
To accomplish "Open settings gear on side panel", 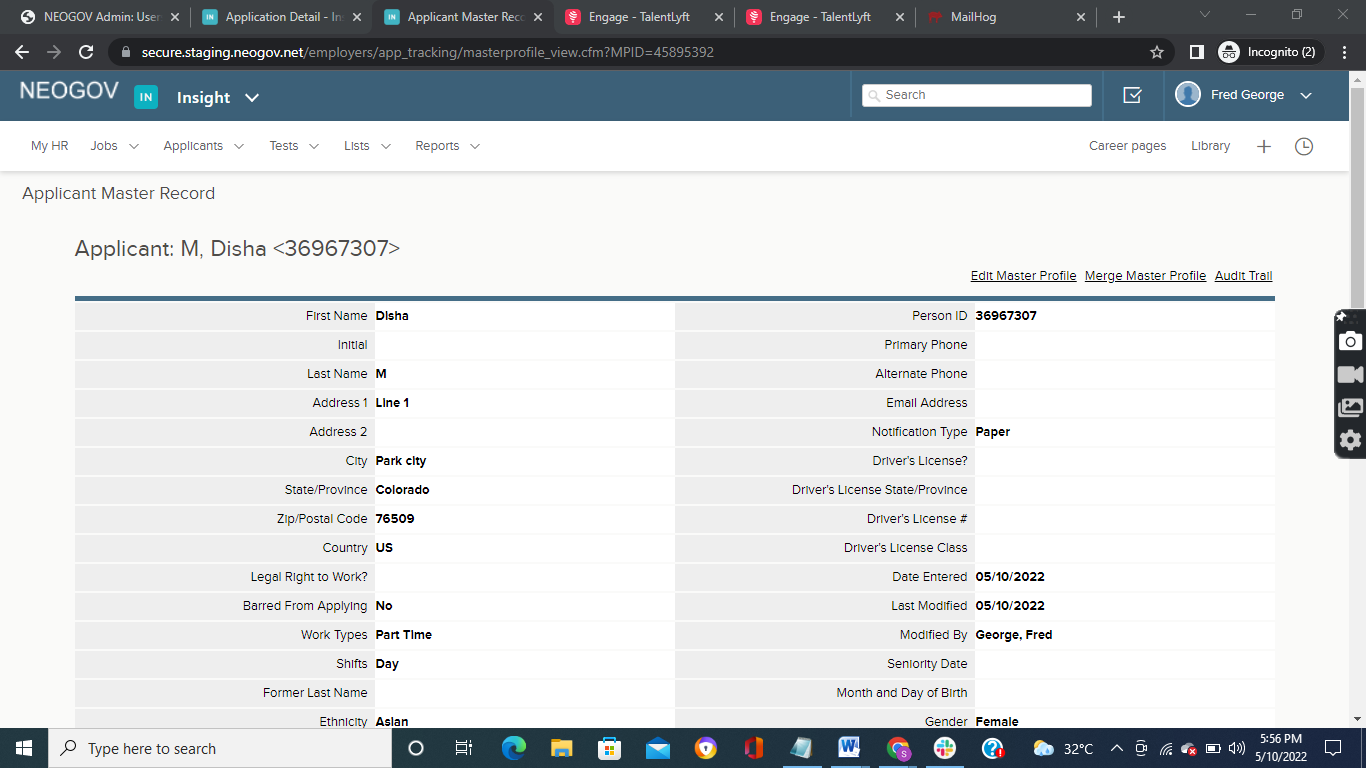I will (1350, 440).
